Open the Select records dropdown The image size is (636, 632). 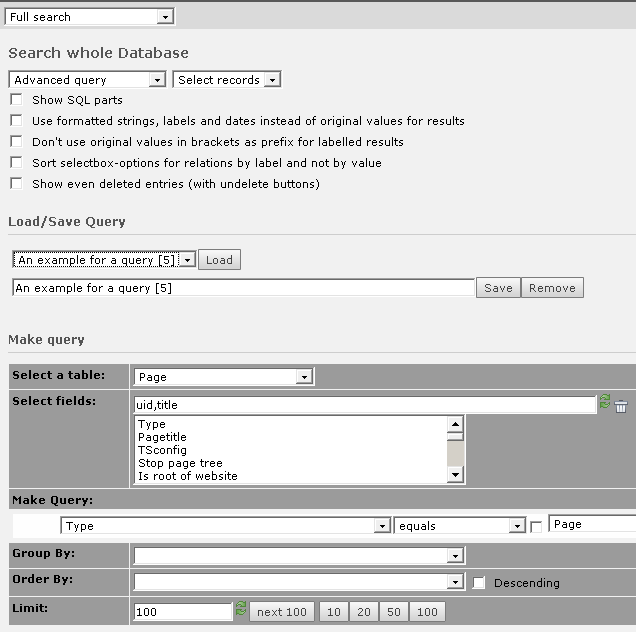pyautogui.click(x=226, y=80)
